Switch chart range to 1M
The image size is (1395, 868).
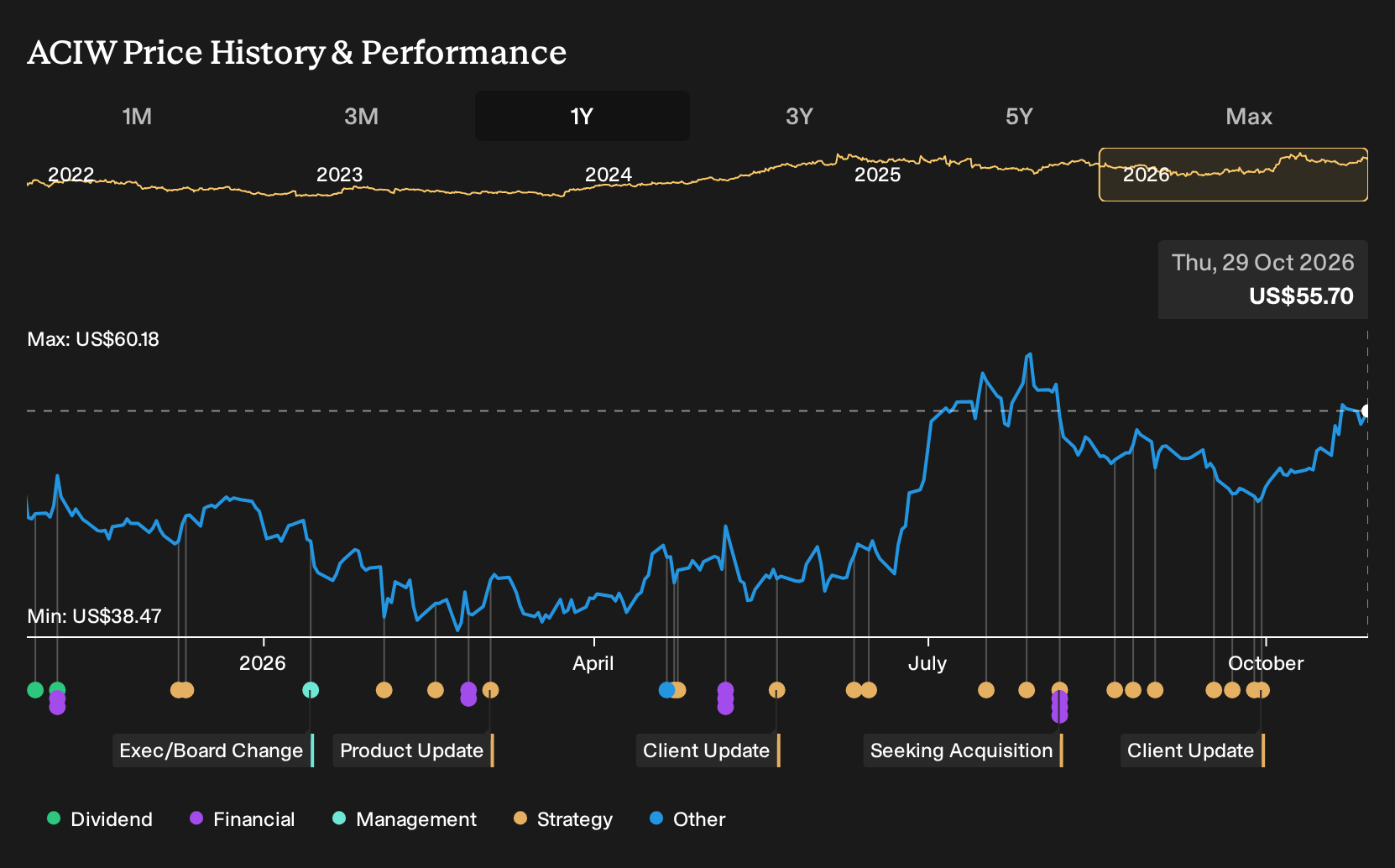[x=137, y=116]
